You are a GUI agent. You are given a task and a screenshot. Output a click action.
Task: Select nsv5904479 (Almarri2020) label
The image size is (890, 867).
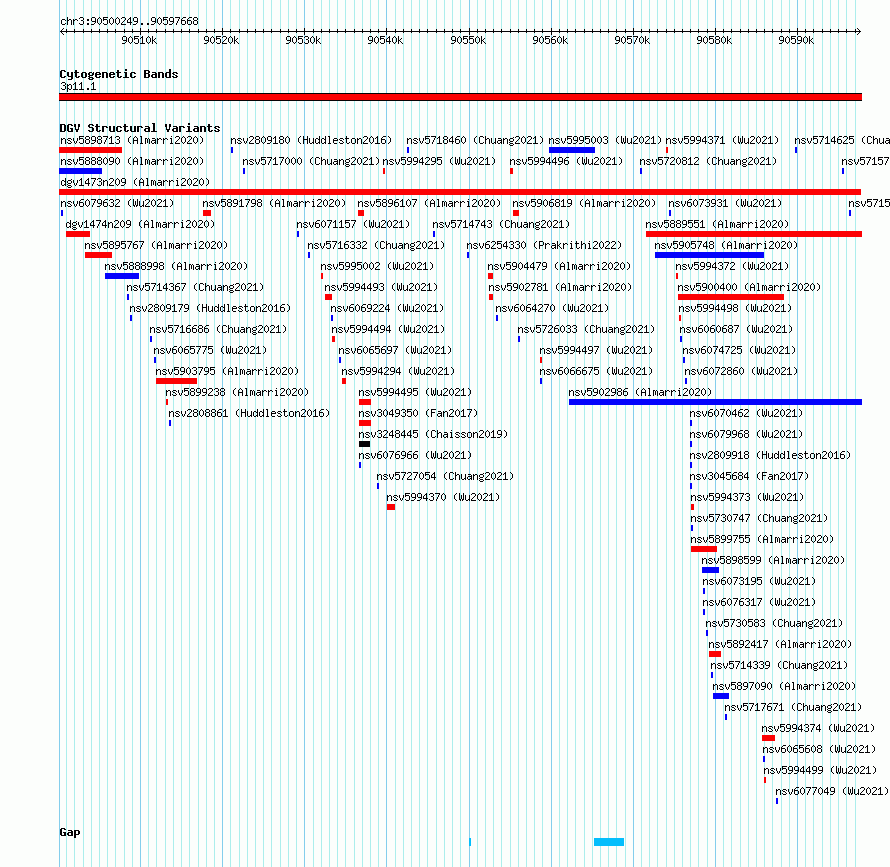pos(559,266)
